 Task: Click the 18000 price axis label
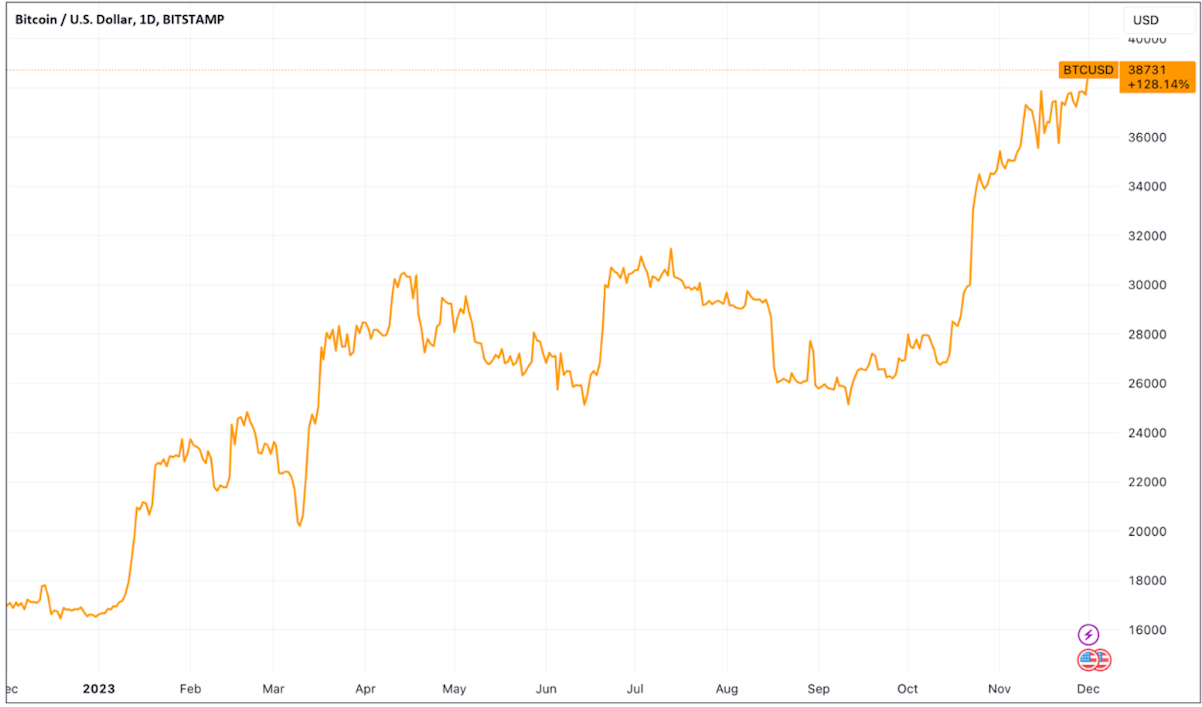click(x=1147, y=581)
